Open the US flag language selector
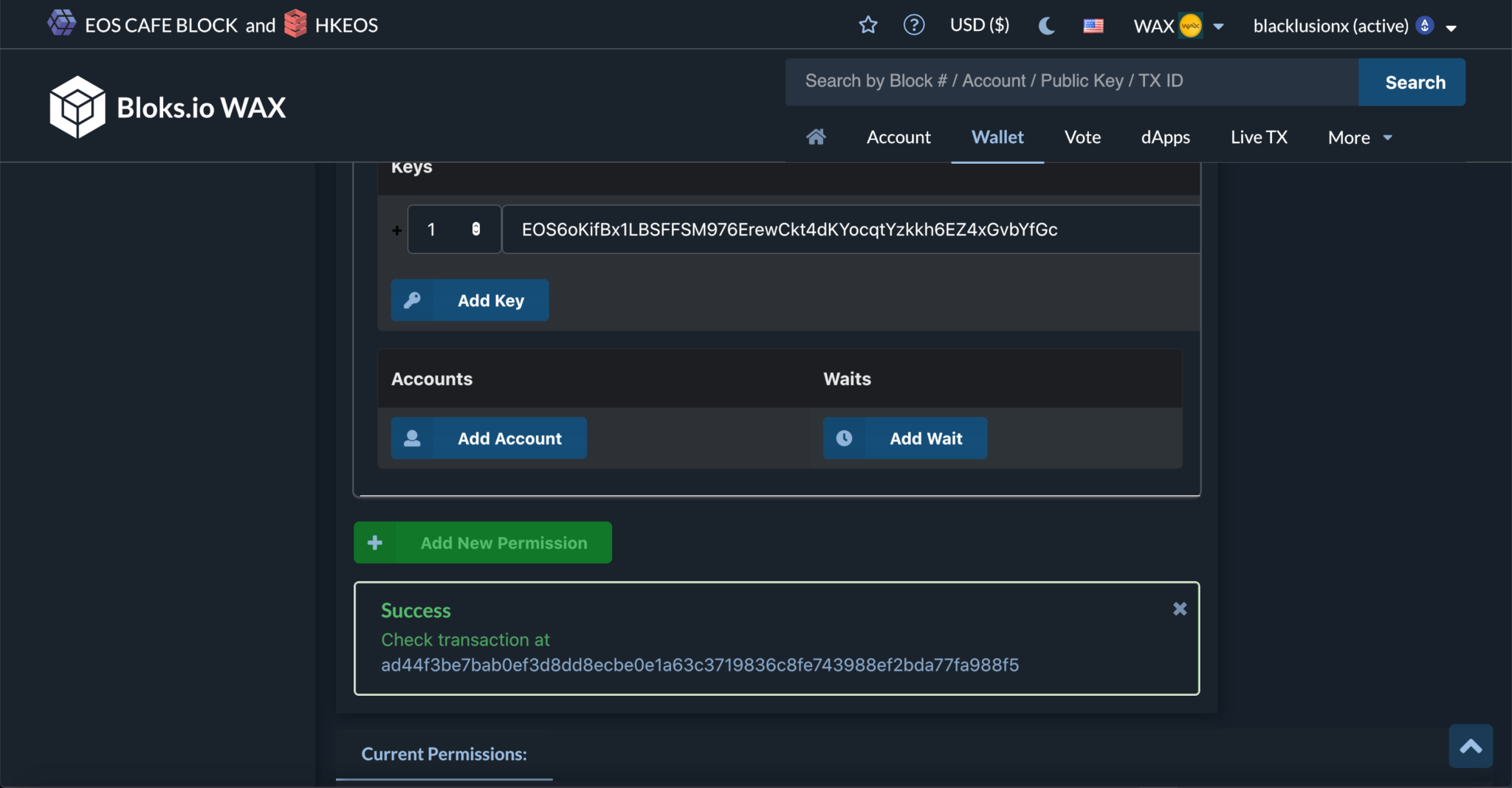The width and height of the screenshot is (1512, 788). pos(1093,27)
